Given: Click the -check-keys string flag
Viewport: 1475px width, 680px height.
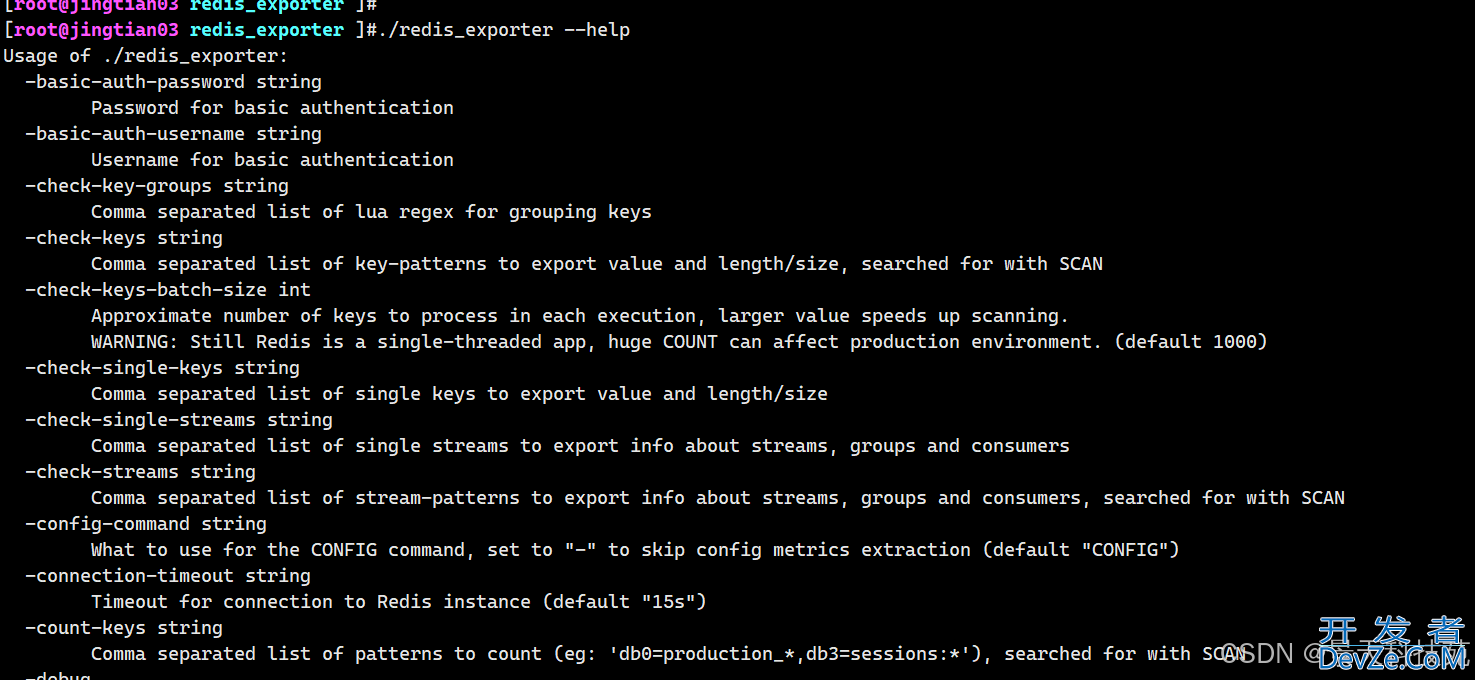Looking at the screenshot, I should click(x=124, y=238).
